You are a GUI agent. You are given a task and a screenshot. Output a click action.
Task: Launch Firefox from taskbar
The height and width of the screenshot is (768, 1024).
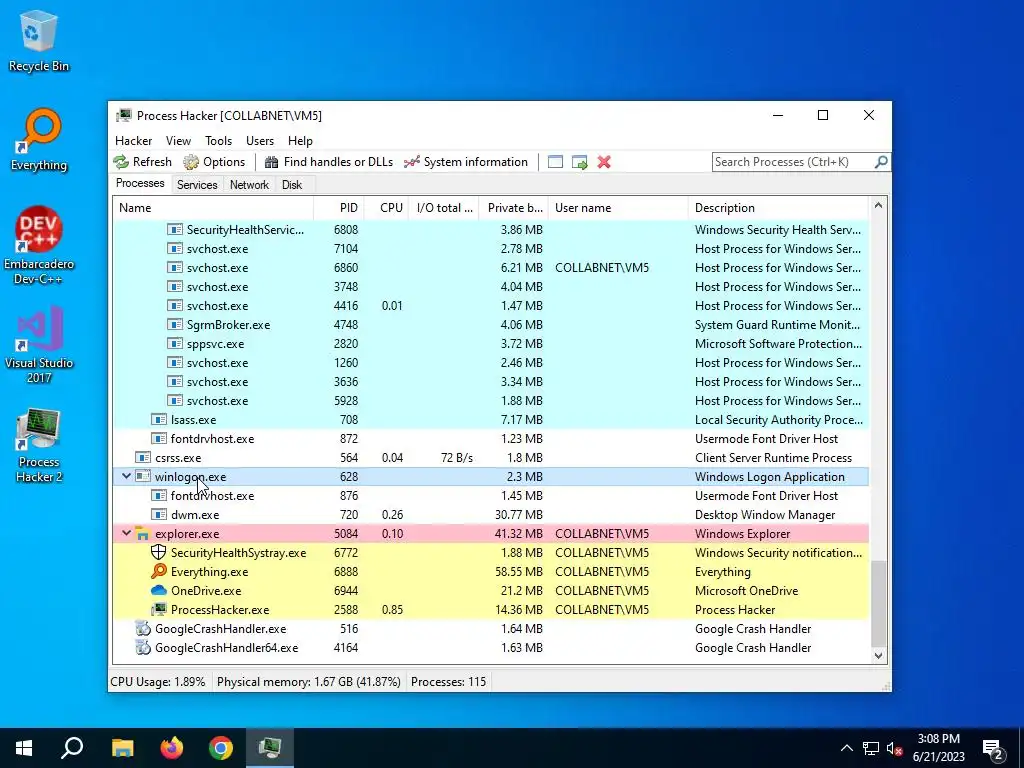(x=172, y=748)
